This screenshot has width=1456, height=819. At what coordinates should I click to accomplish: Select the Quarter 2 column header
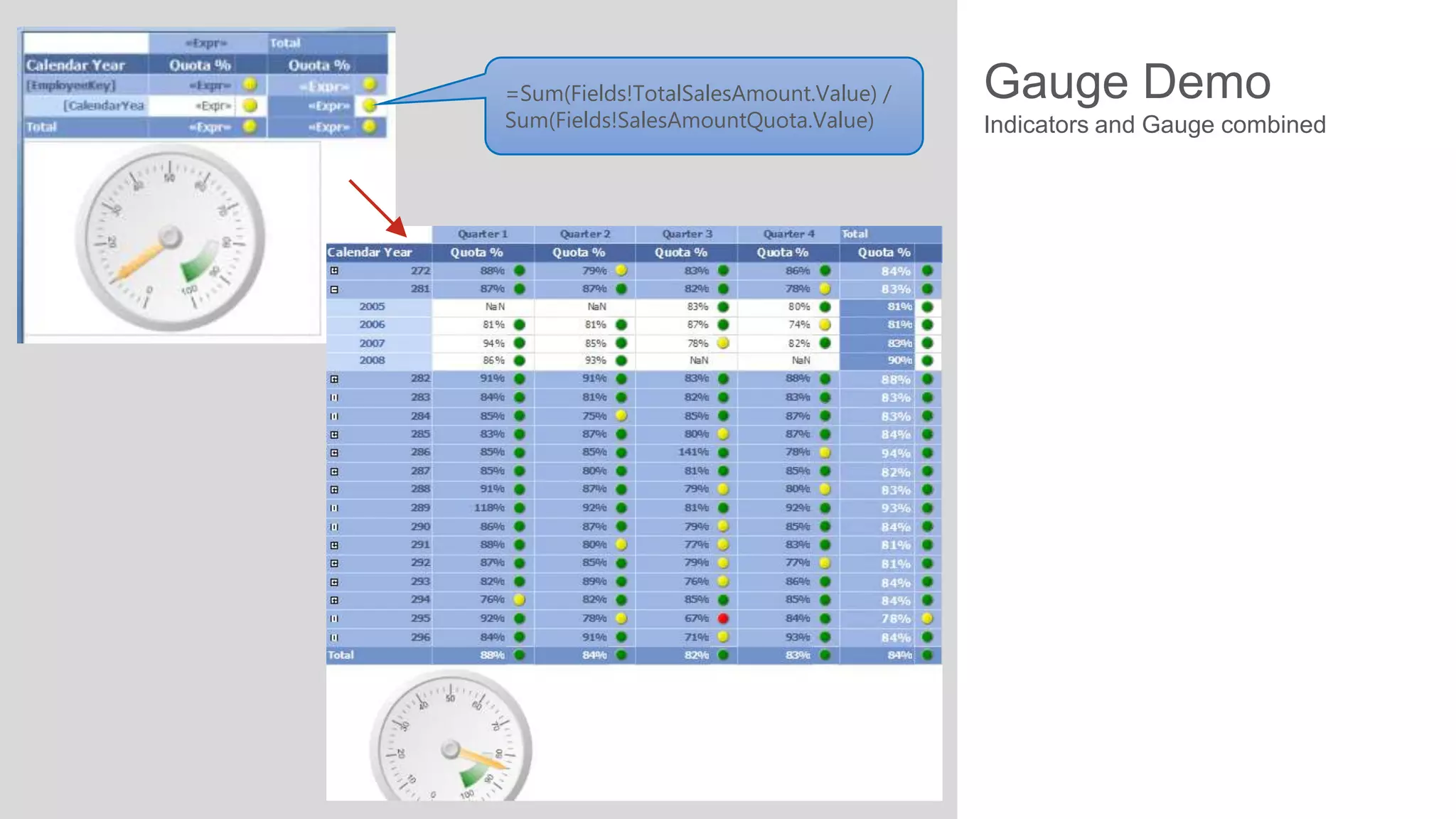[x=584, y=234]
